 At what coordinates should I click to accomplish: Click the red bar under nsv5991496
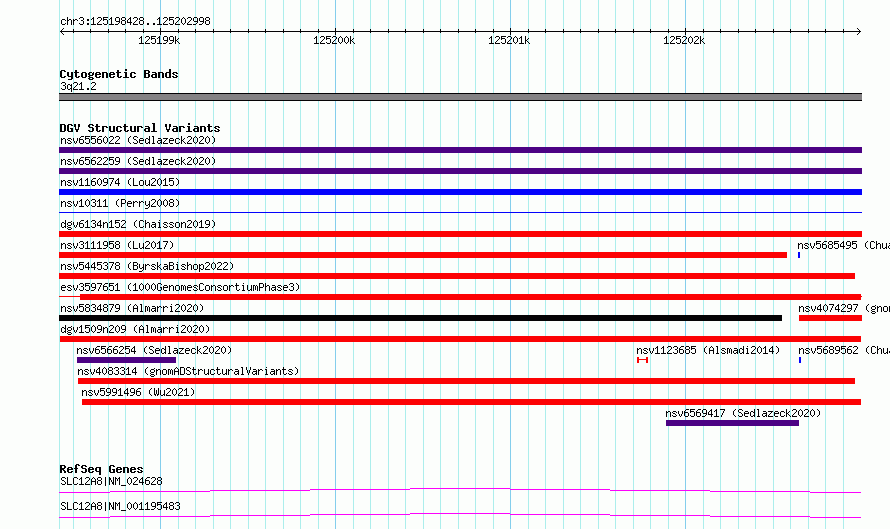(x=472, y=402)
